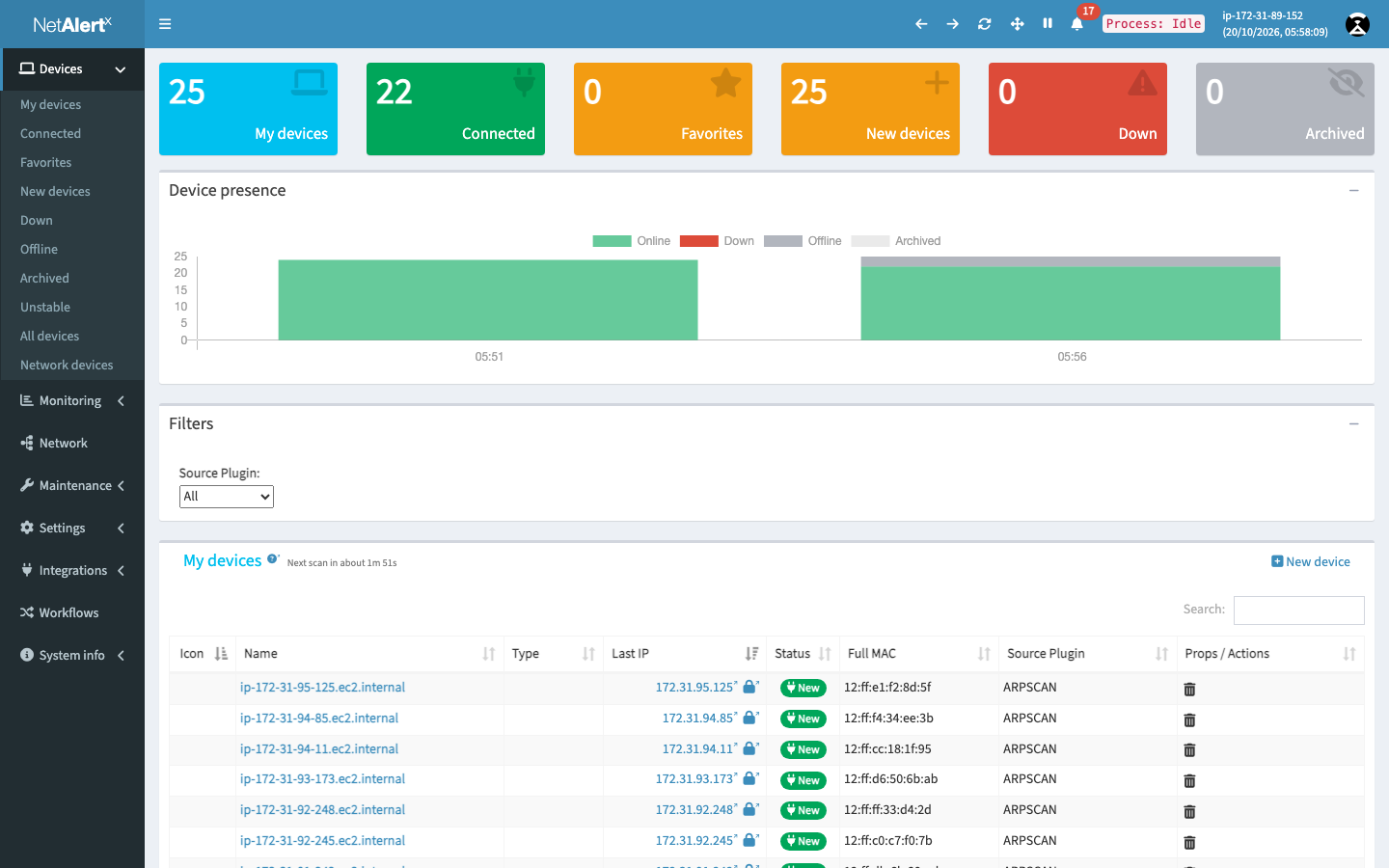Open notifications bell with 17 badge
The height and width of the screenshot is (868, 1389).
click(1077, 24)
